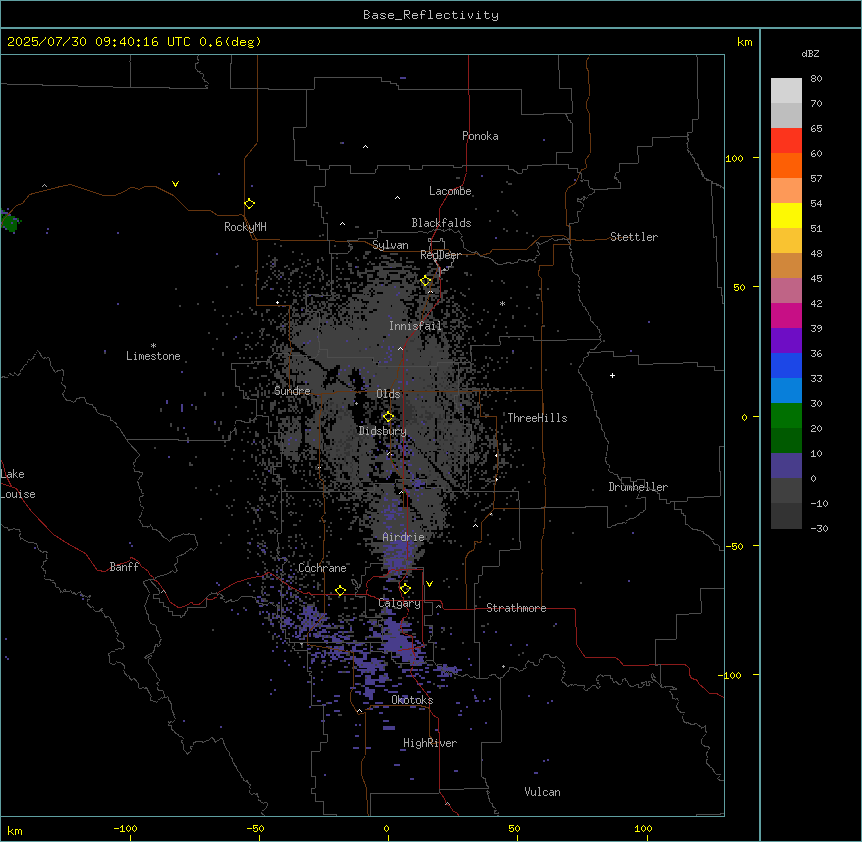
Task: Click the Stettler city label
Action: 634,237
